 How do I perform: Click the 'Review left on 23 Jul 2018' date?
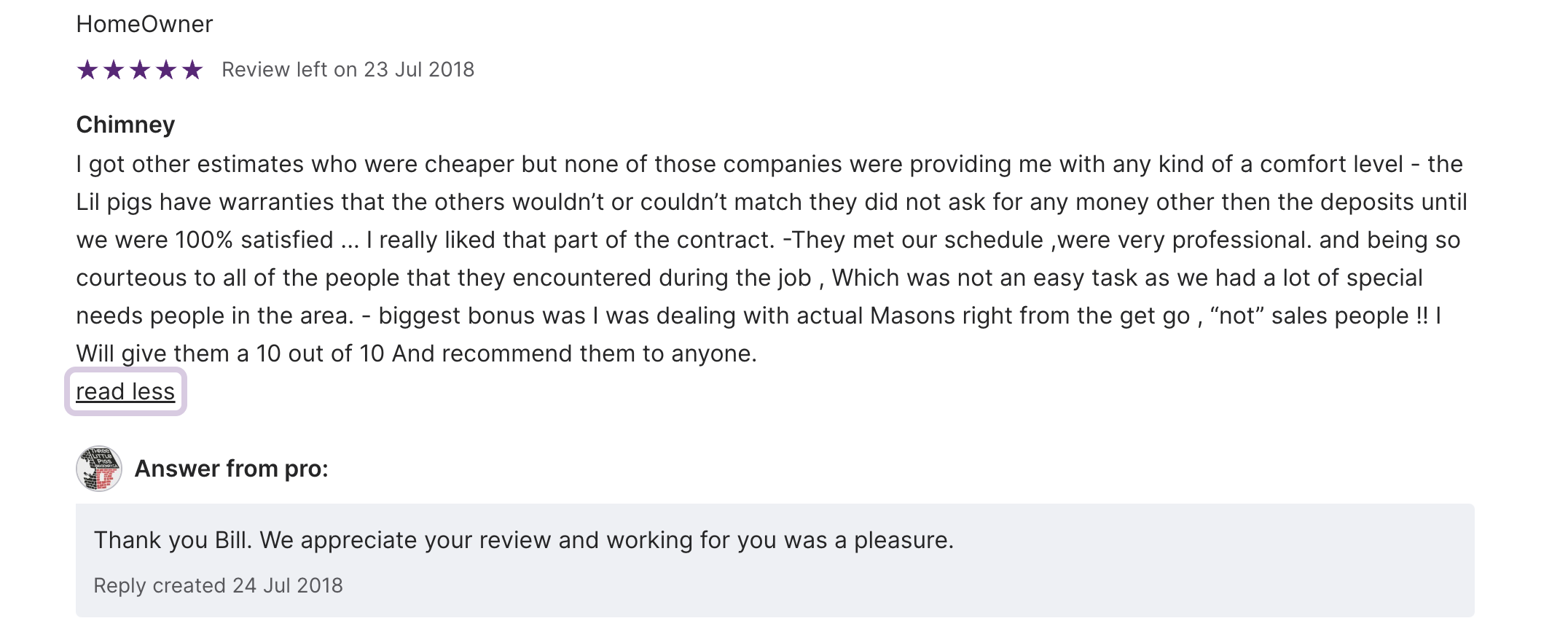[x=348, y=69]
